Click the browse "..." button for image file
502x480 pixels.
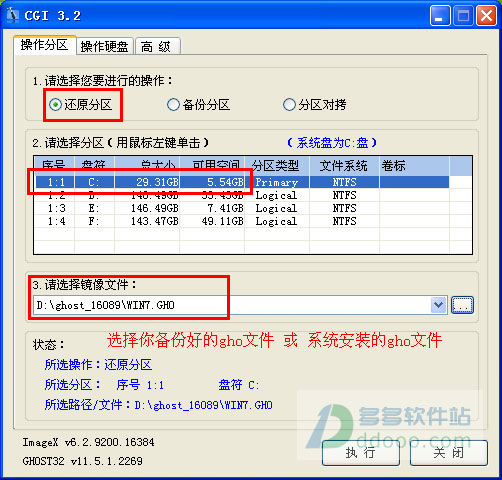point(462,305)
